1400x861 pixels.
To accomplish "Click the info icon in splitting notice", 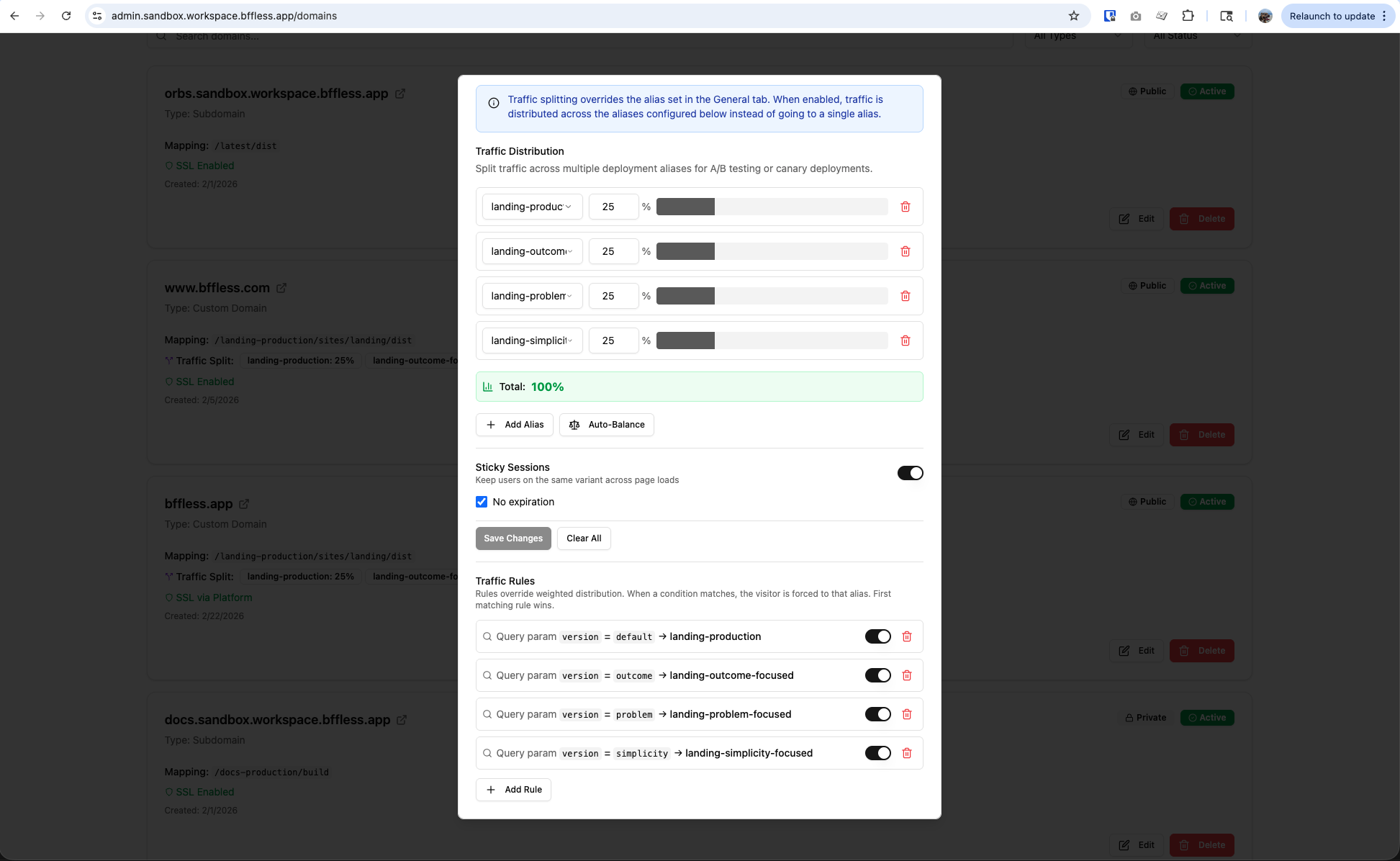I will click(x=494, y=103).
